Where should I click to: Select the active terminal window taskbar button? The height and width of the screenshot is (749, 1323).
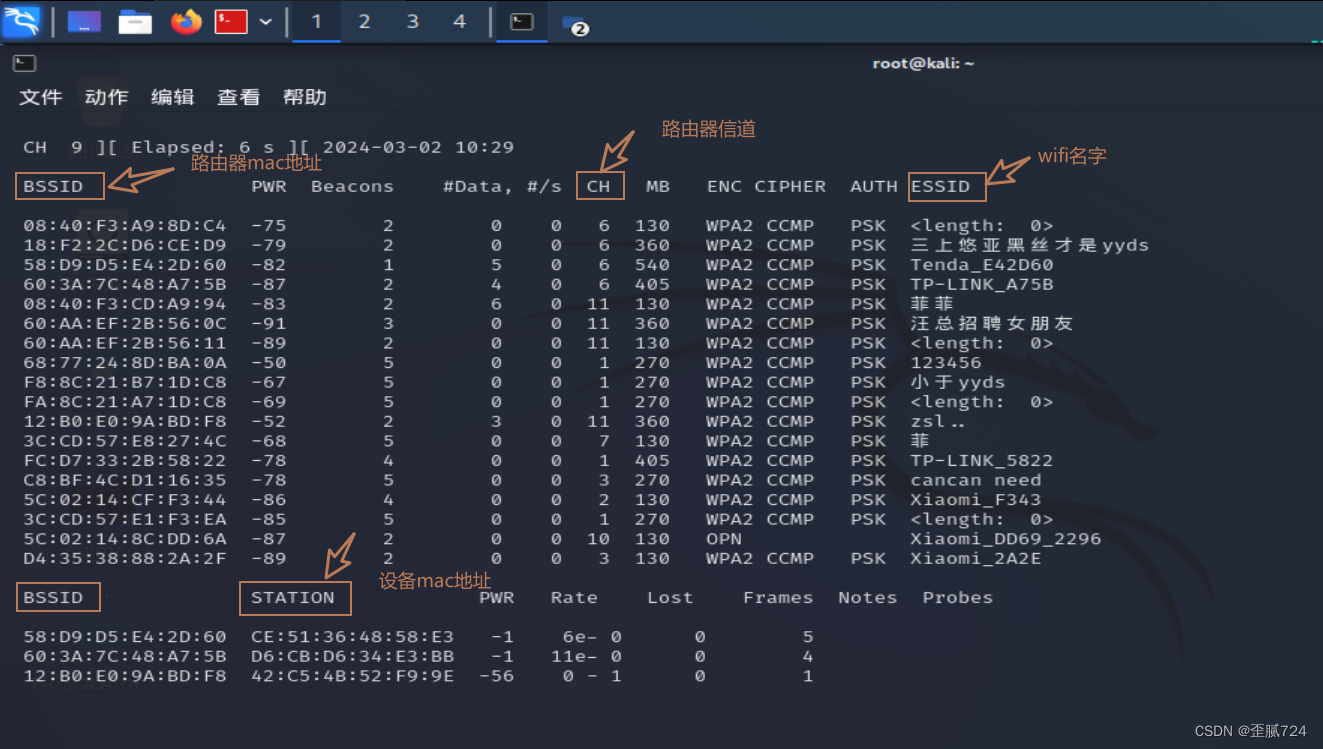click(x=522, y=21)
